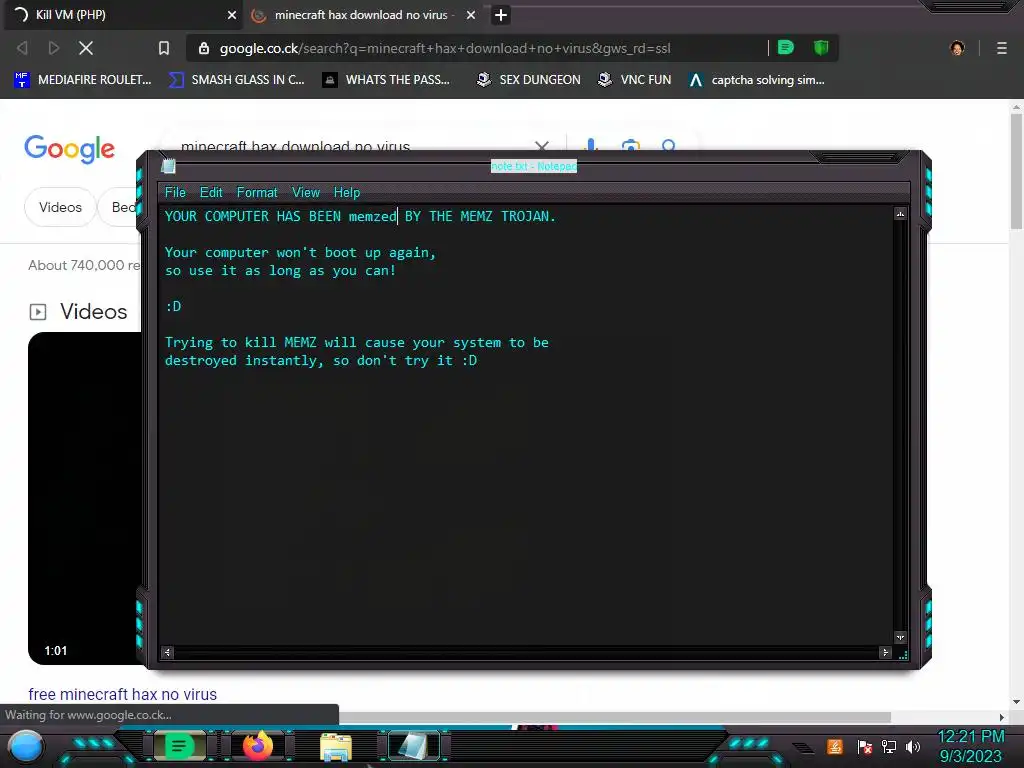Screen dimensions: 1024x768
Task: Open green chat app in taskbar
Action: pos(179,746)
